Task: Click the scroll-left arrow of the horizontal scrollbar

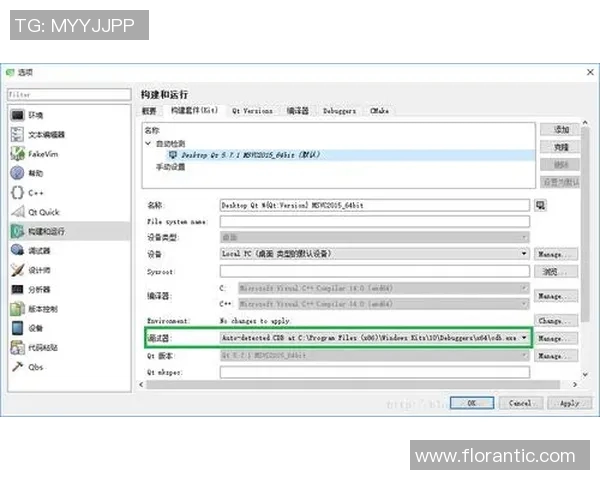Action: (142, 385)
